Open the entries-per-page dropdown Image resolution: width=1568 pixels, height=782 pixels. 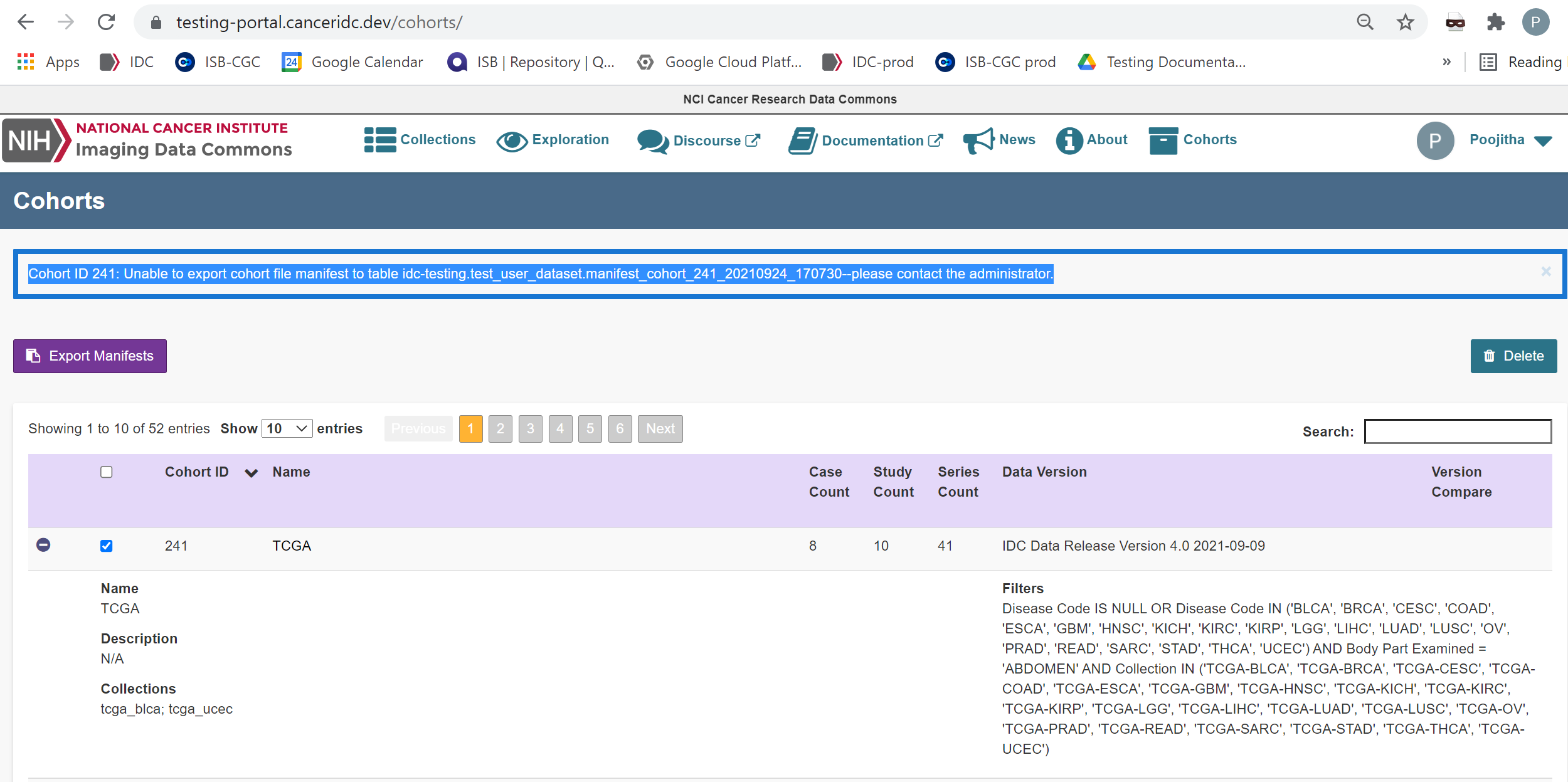(287, 428)
